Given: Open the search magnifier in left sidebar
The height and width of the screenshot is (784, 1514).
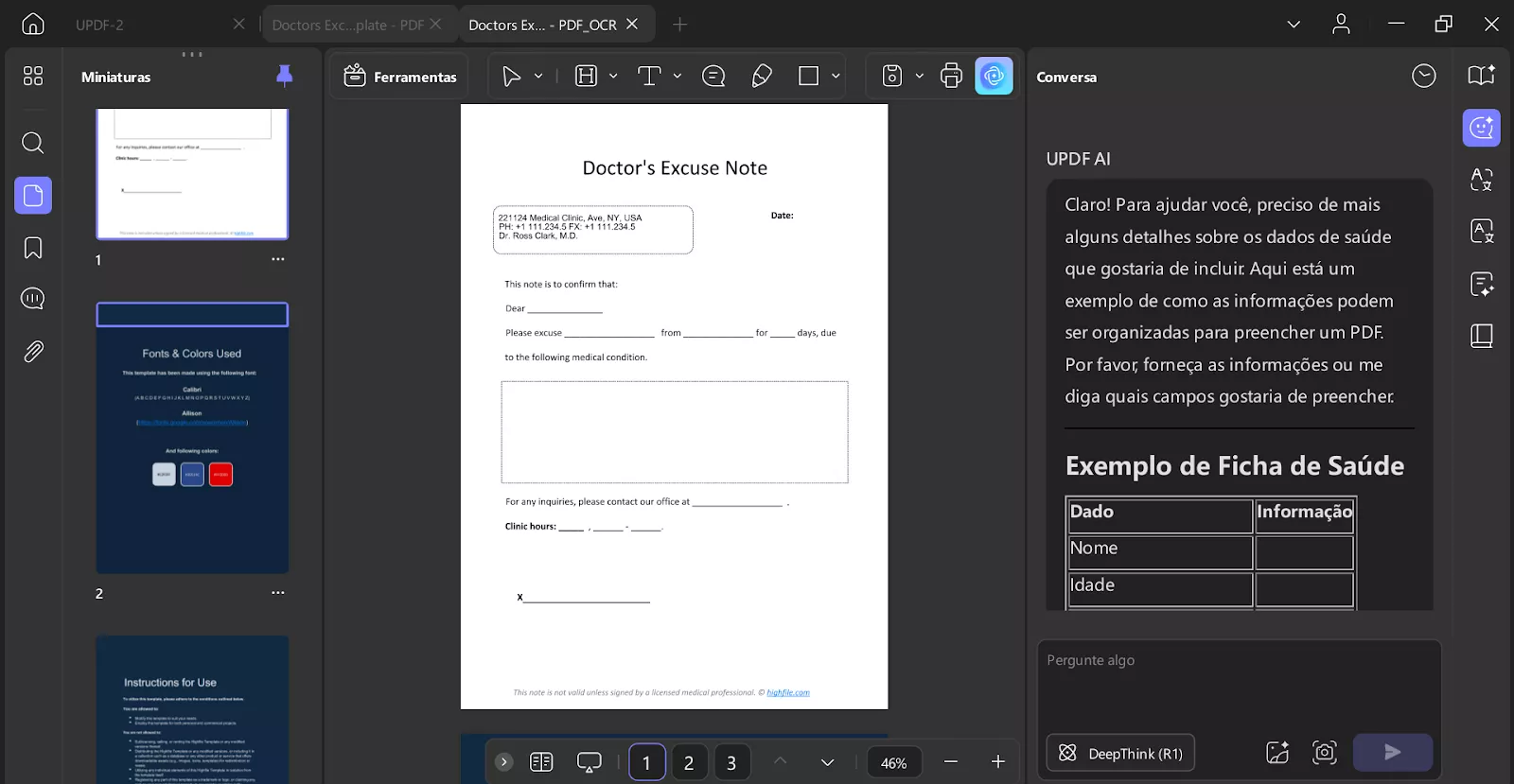Looking at the screenshot, I should click(x=33, y=143).
